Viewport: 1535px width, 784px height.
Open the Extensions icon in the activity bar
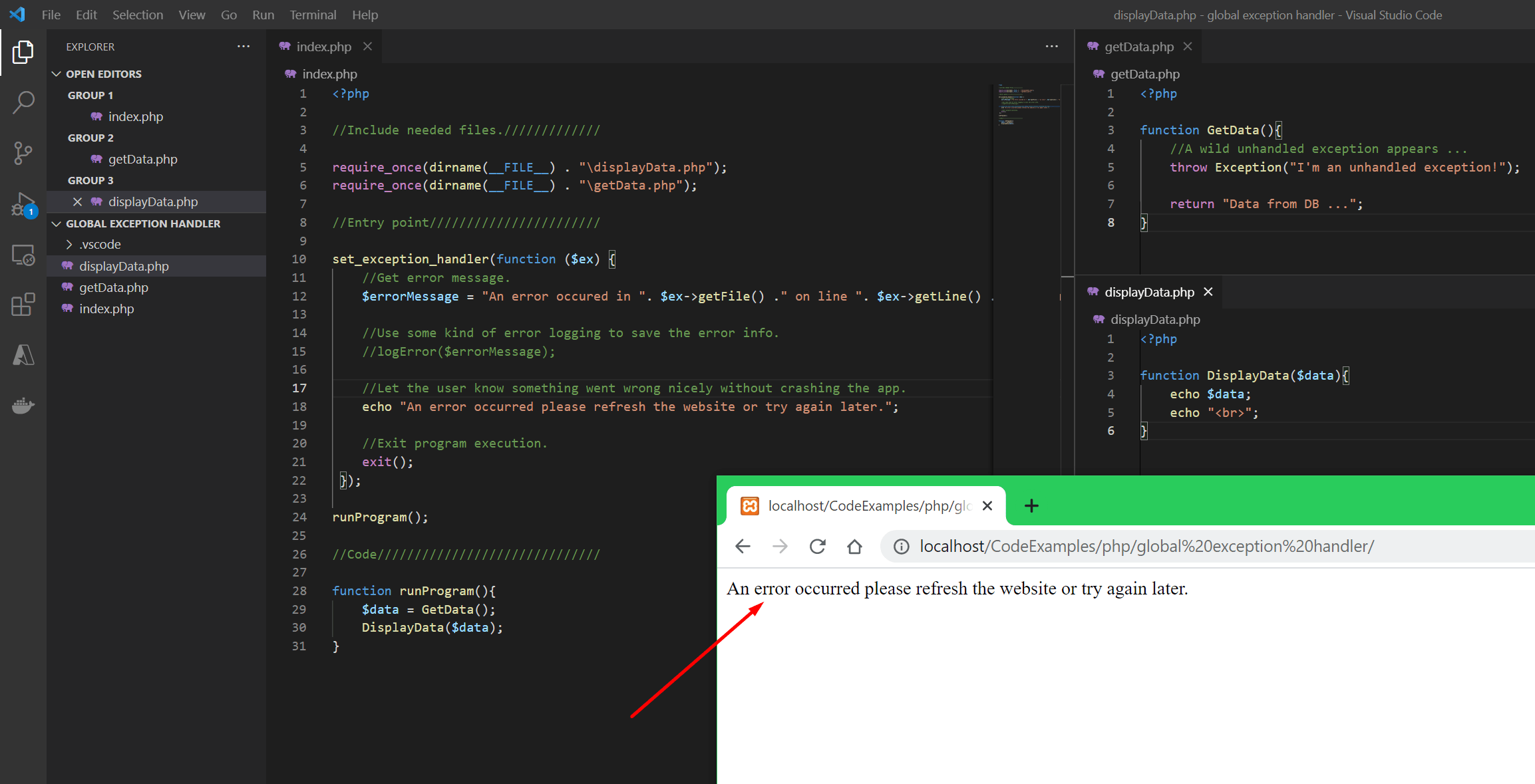point(22,304)
